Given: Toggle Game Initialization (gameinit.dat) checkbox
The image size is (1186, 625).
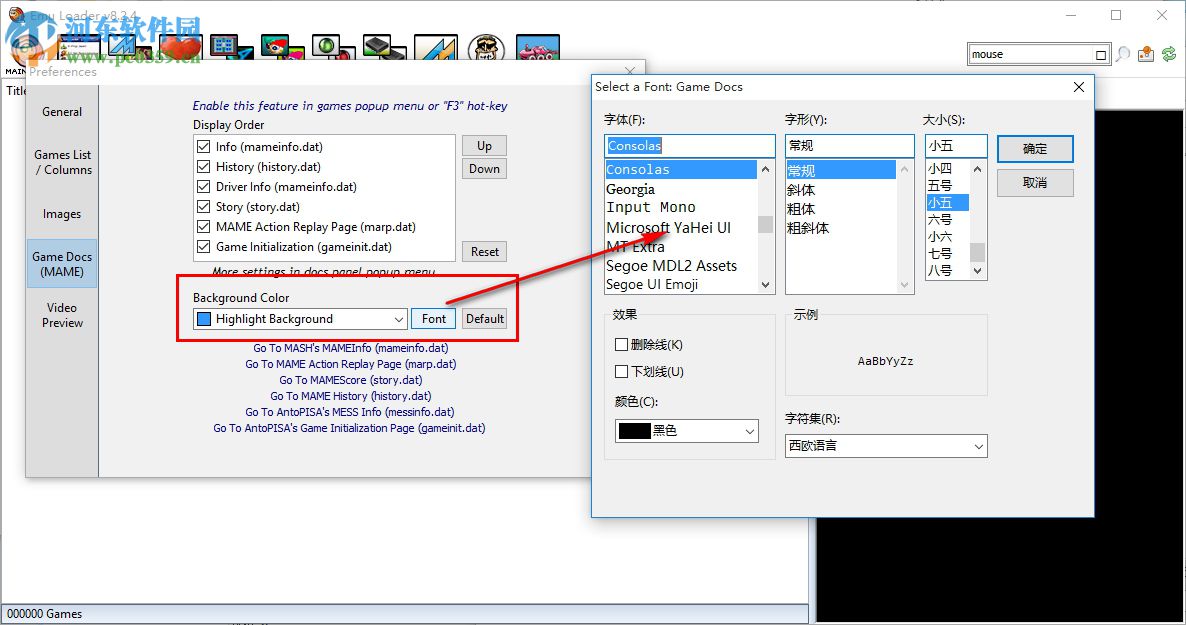Looking at the screenshot, I should pyautogui.click(x=203, y=247).
